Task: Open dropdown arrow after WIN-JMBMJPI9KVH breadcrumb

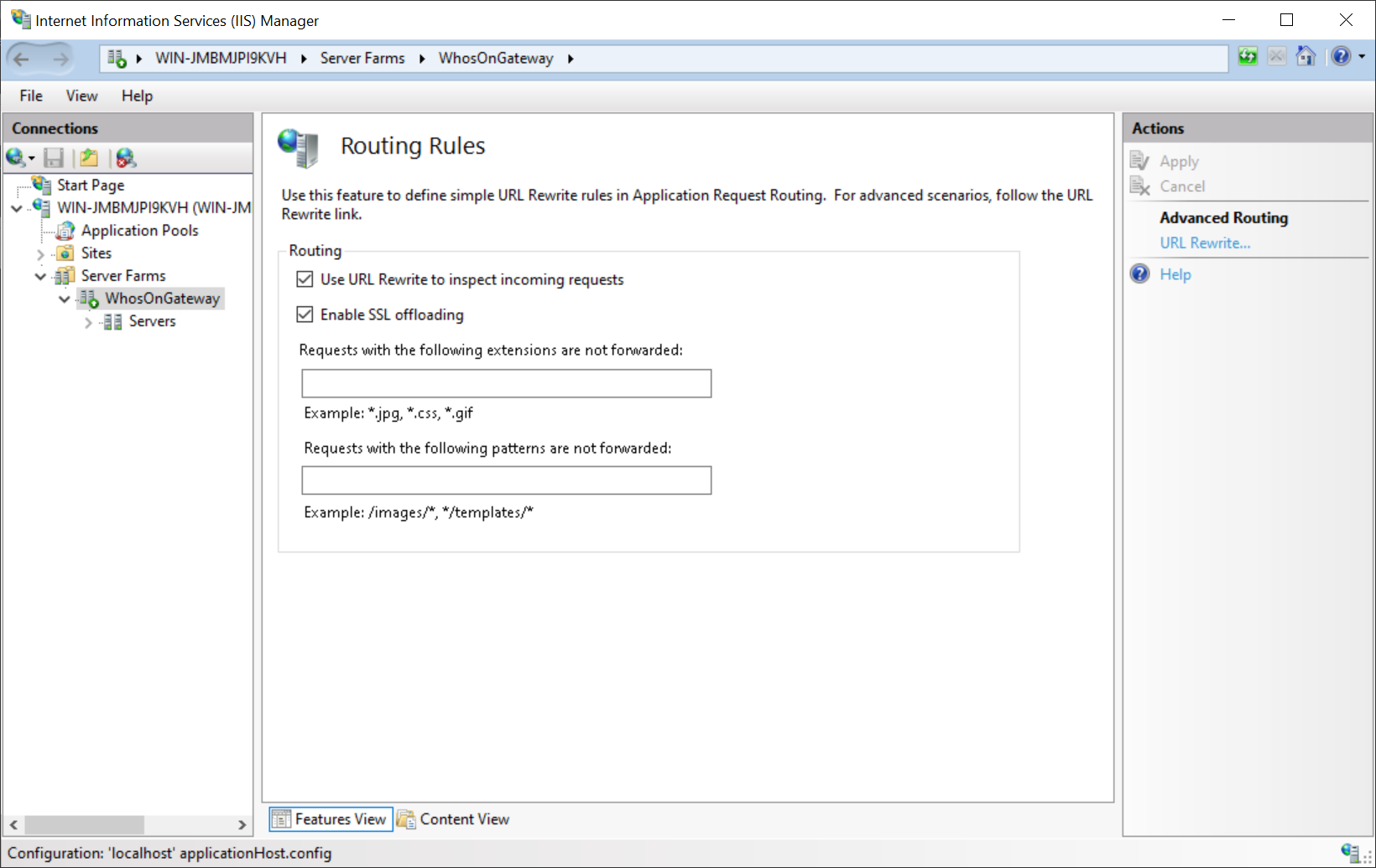Action: [304, 59]
